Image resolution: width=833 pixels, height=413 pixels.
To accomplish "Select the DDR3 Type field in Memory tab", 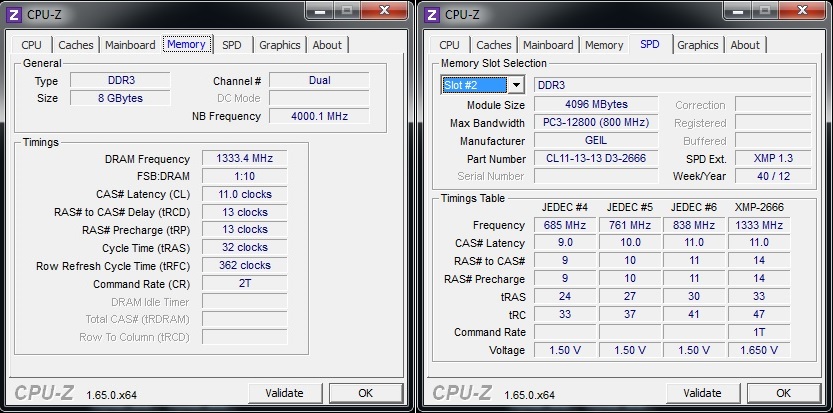I will tap(121, 80).
